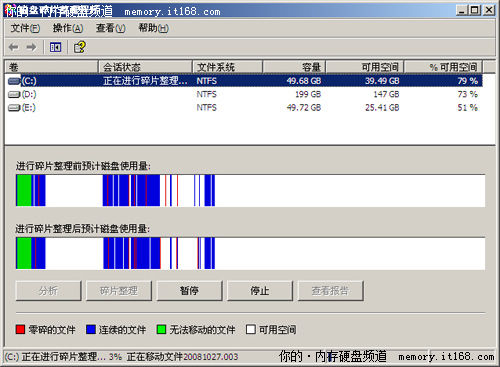500x367 pixels.
Task: Open the 帮助(H) menu
Action: click(x=154, y=28)
